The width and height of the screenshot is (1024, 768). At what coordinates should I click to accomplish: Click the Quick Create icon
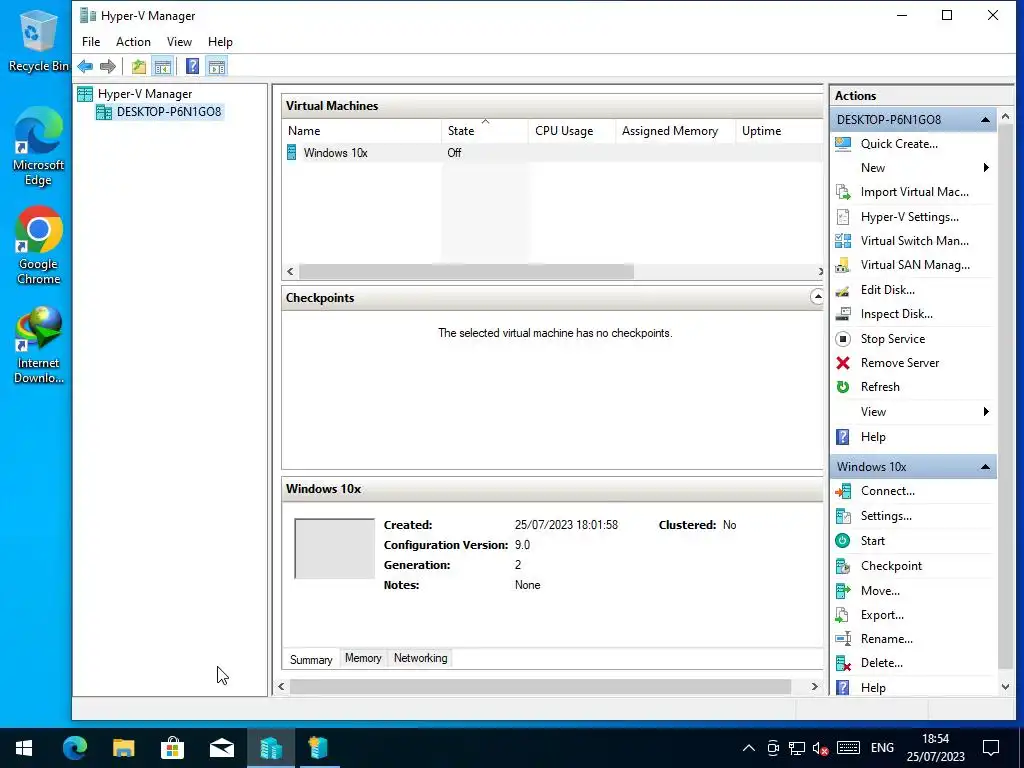[843, 144]
